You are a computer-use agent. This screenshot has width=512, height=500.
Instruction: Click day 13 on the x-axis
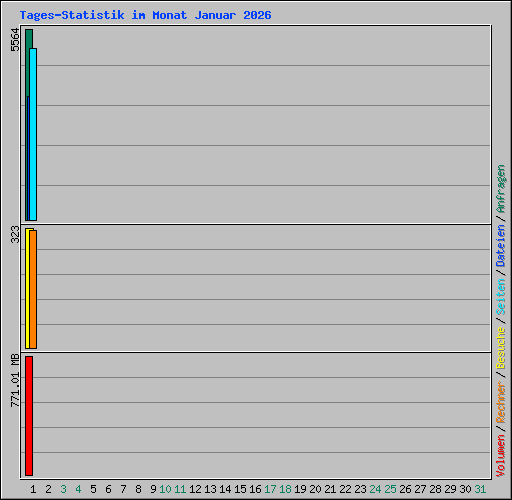tap(210, 489)
